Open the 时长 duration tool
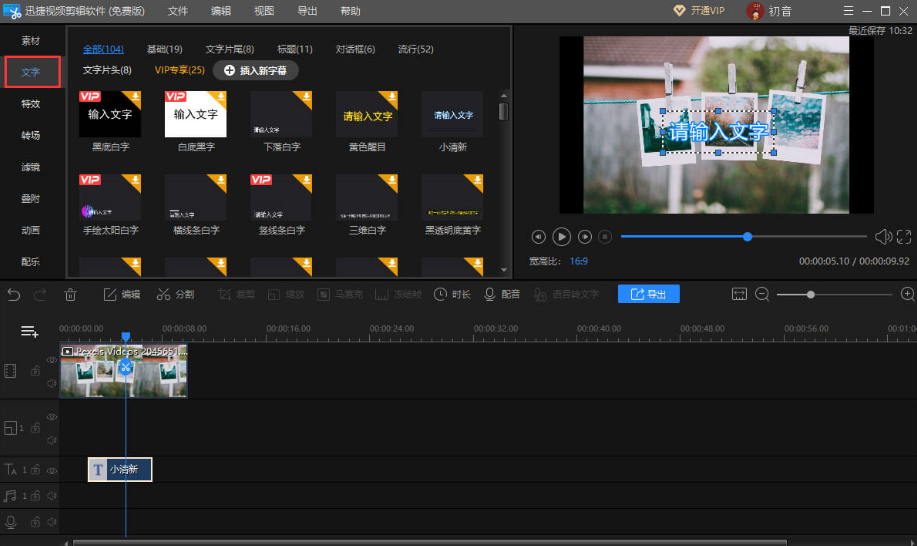This screenshot has height=546, width=917. coord(452,294)
